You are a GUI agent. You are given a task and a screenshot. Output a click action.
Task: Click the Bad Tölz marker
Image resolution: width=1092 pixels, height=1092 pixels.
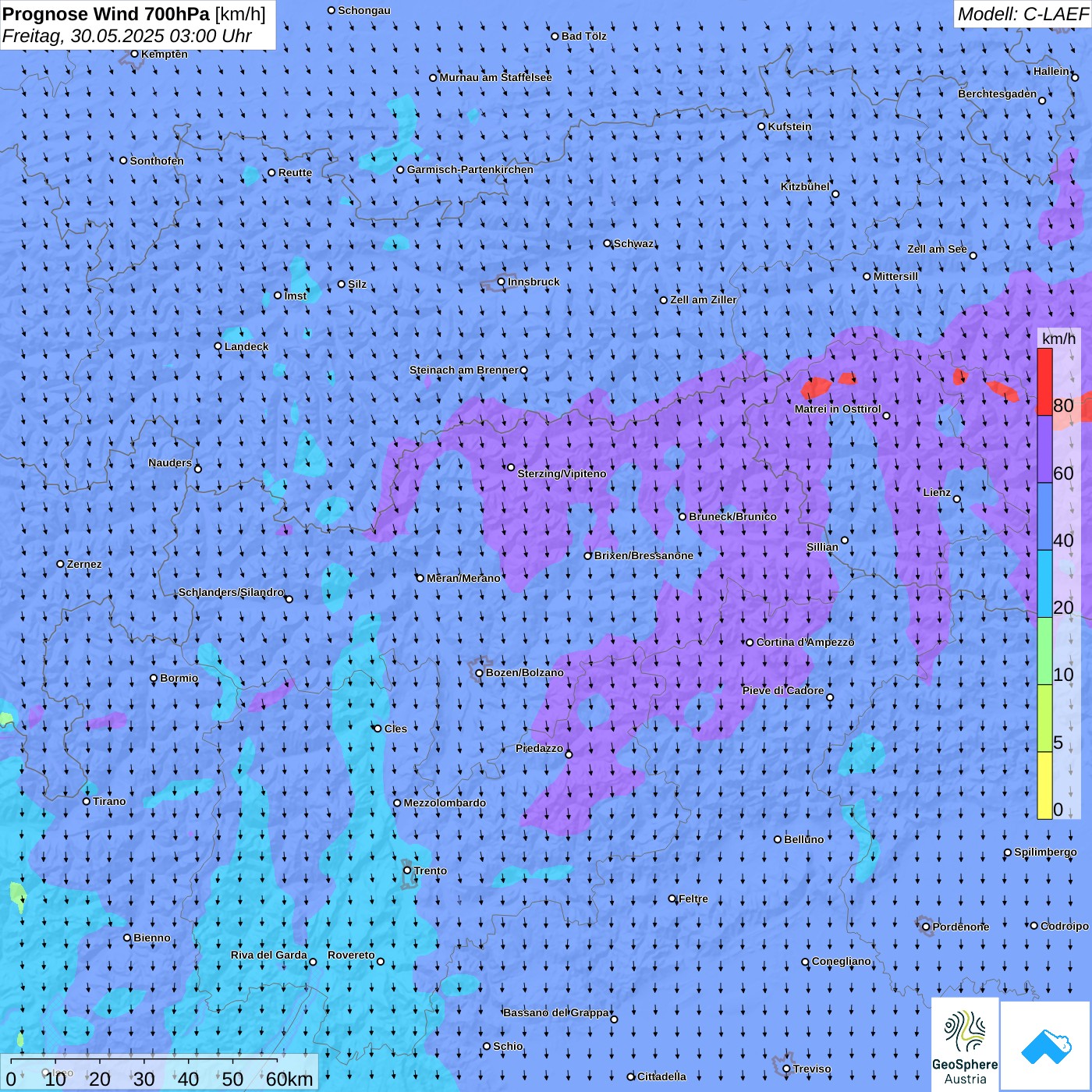555,37
